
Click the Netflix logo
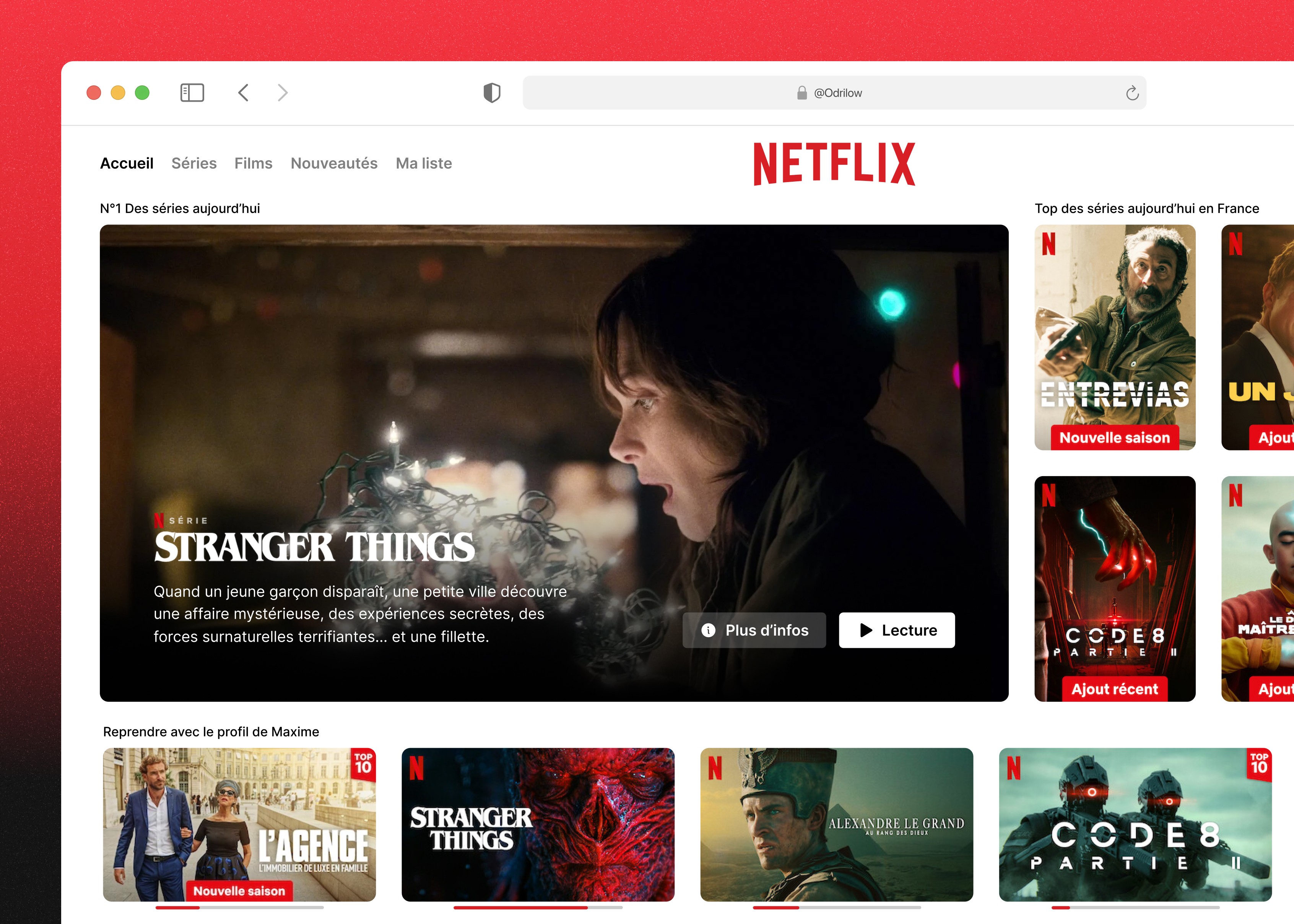[x=834, y=164]
